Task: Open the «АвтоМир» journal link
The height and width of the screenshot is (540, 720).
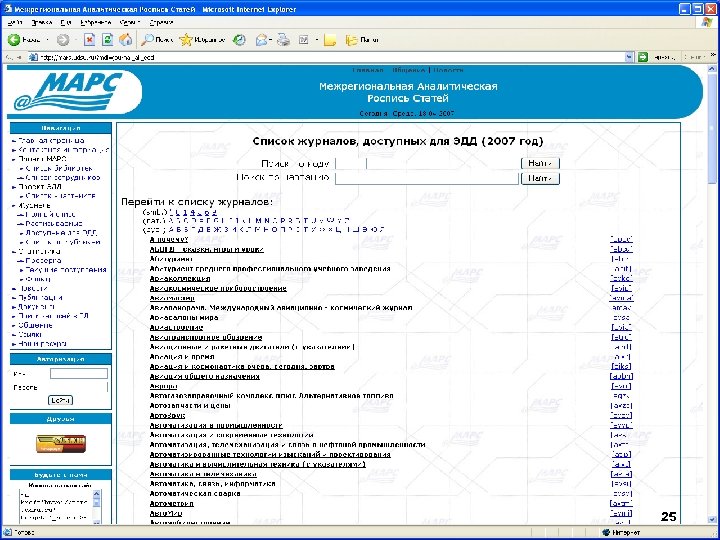Action: [x=166, y=513]
